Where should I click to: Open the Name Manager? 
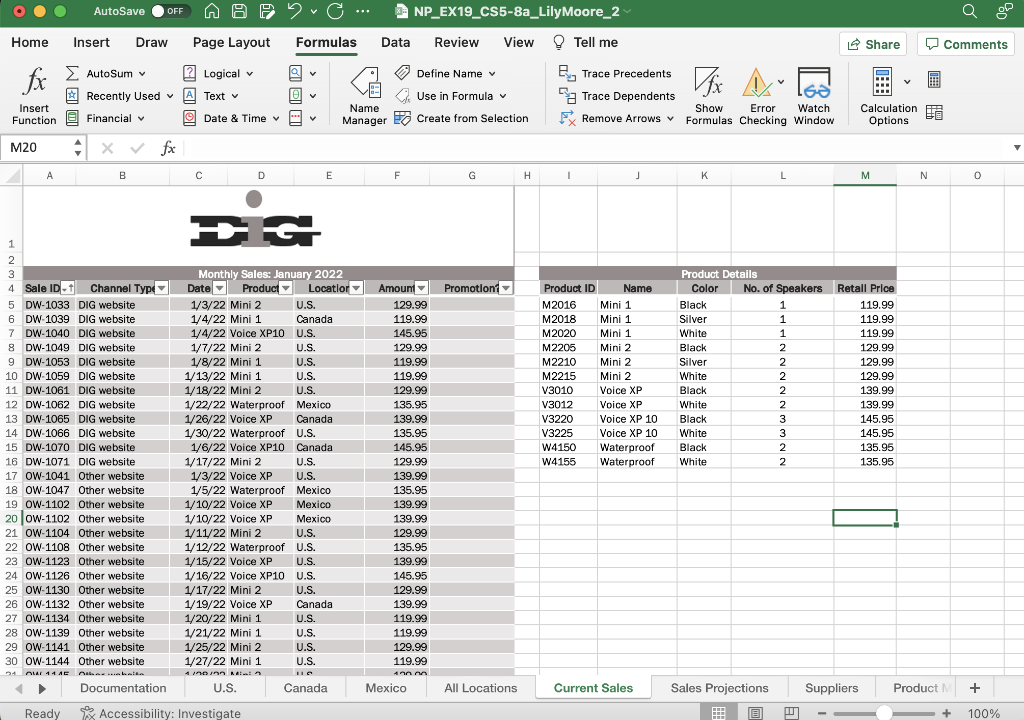click(x=363, y=95)
